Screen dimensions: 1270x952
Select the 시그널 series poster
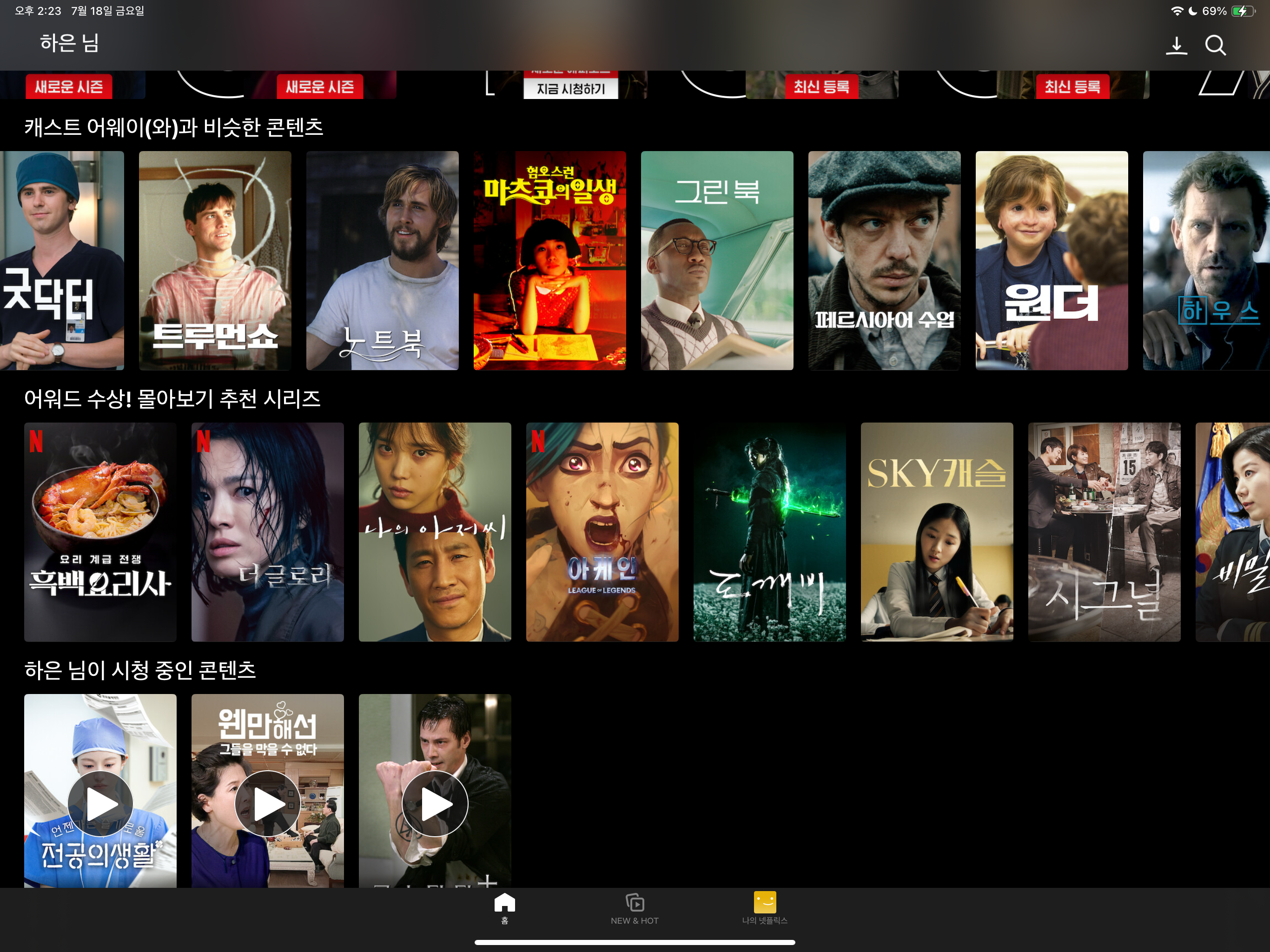[1104, 532]
